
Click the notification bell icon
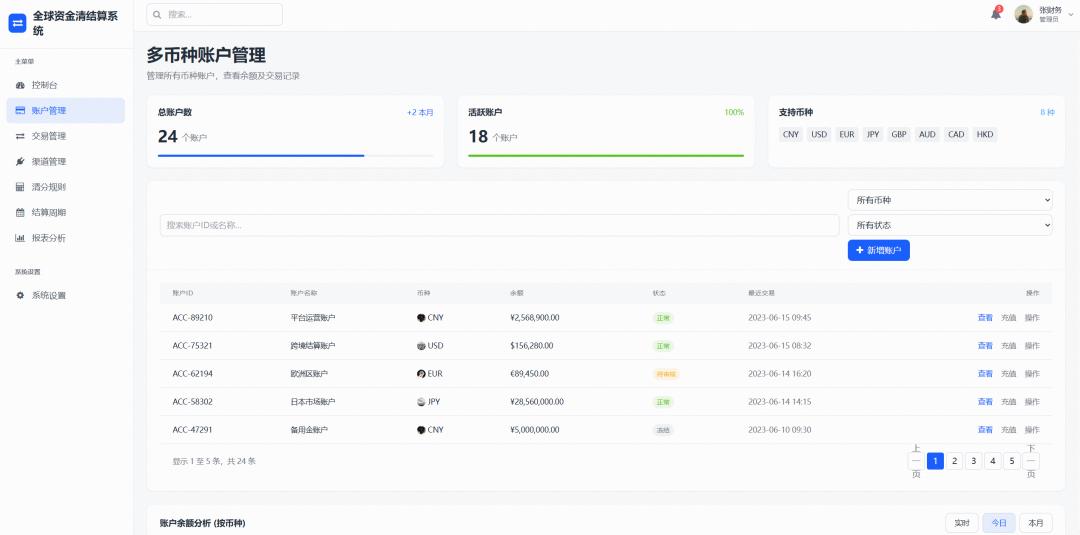pyautogui.click(x=996, y=14)
